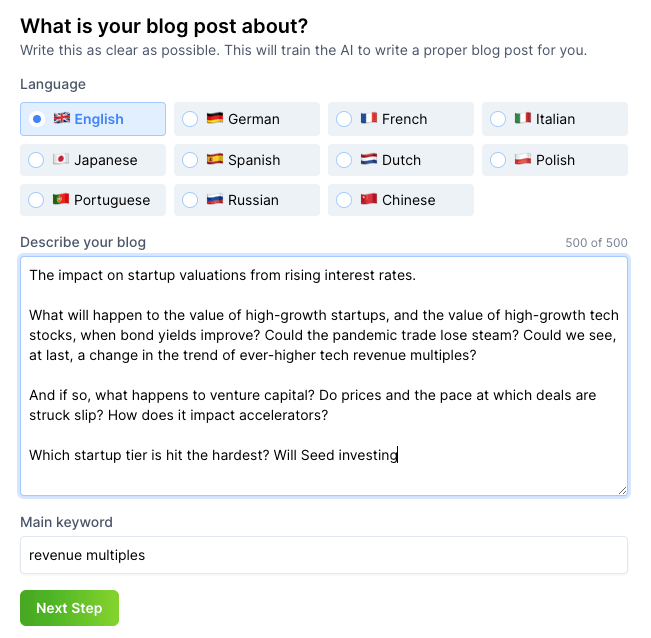Image resolution: width=651 pixels, height=638 pixels.
Task: Choose the German radio button
Action: (x=190, y=119)
